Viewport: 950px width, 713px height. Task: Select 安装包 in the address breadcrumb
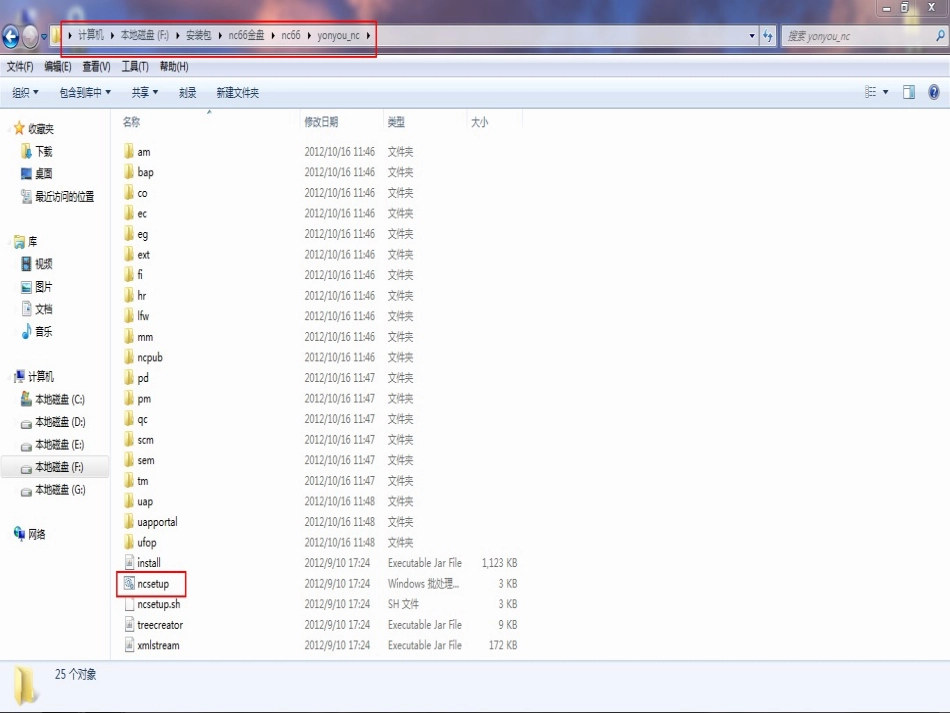(198, 35)
